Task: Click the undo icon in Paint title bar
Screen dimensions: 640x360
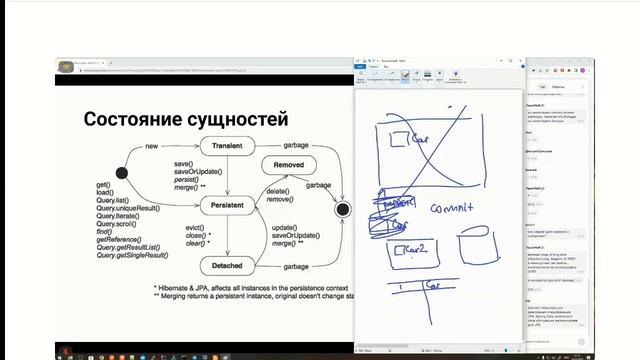Action: coord(369,61)
